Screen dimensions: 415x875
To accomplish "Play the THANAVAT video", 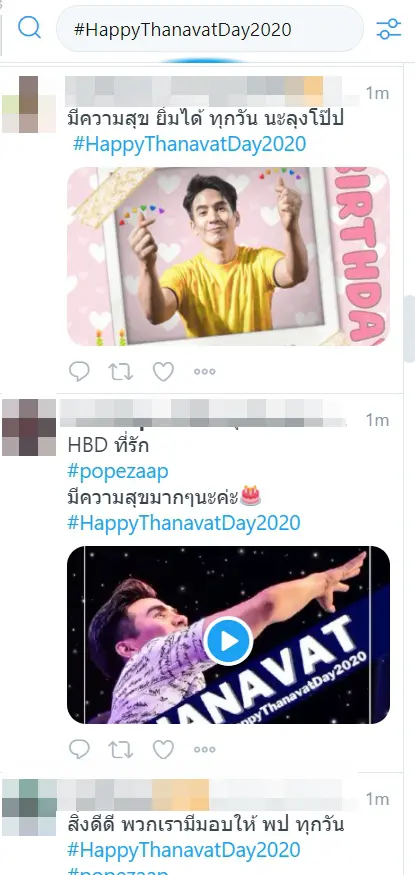I will click(228, 641).
